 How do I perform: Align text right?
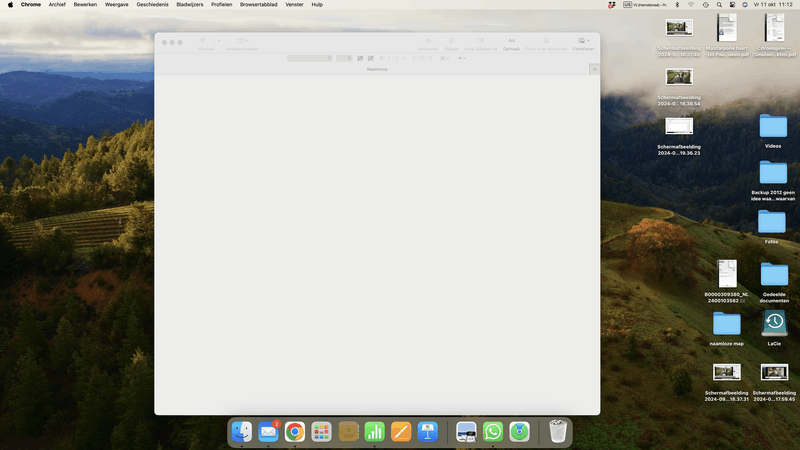tap(430, 58)
